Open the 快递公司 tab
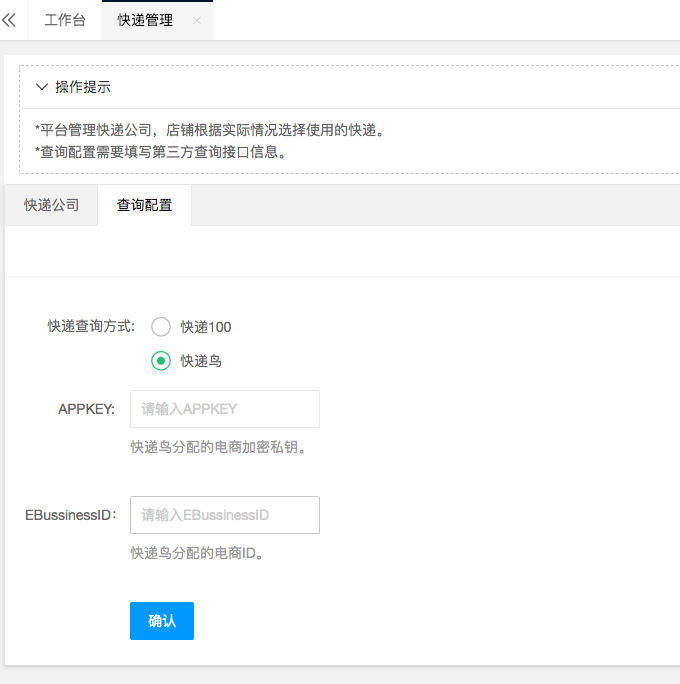Image resolution: width=680 pixels, height=684 pixels. 51,205
